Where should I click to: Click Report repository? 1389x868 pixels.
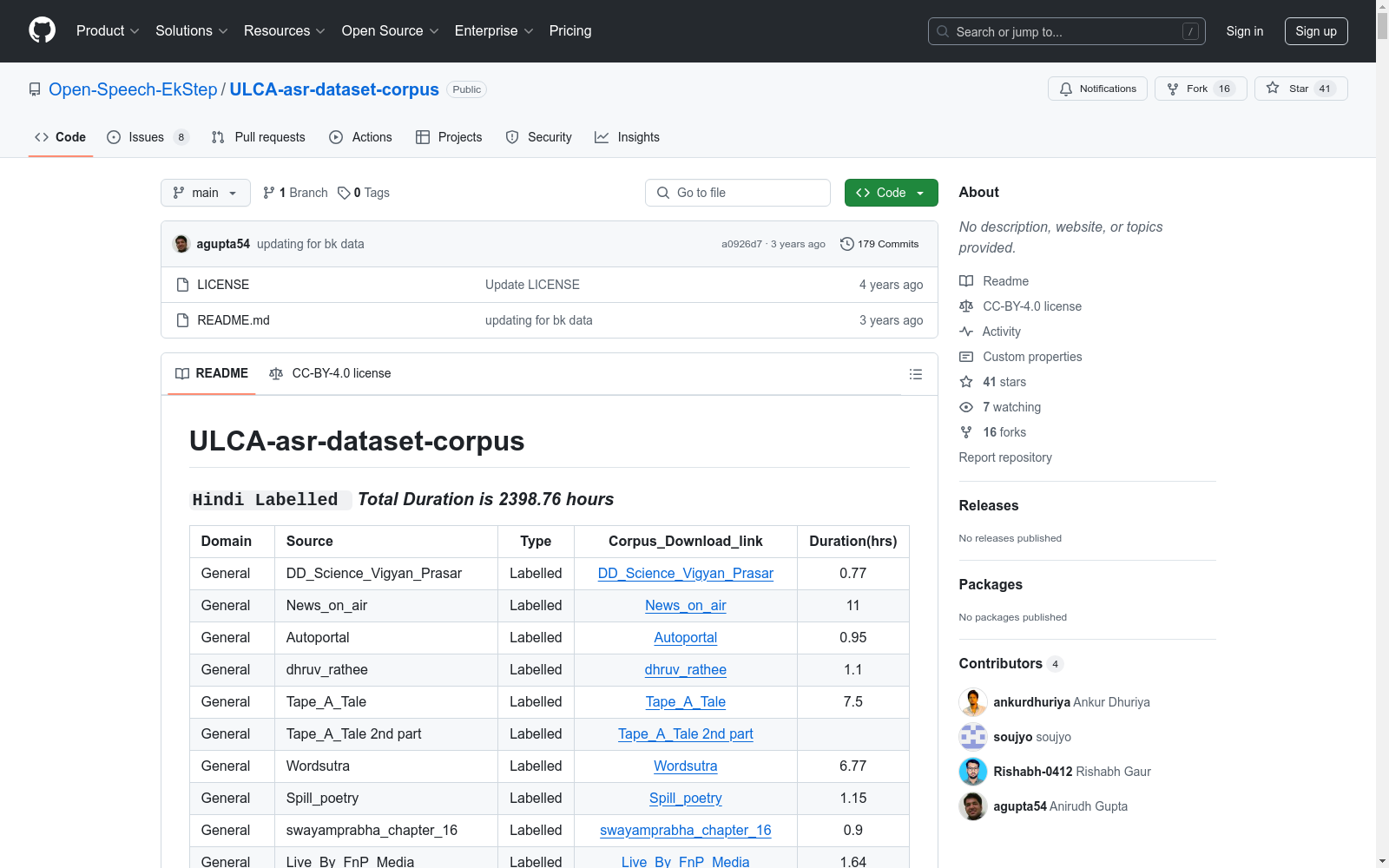[1005, 457]
